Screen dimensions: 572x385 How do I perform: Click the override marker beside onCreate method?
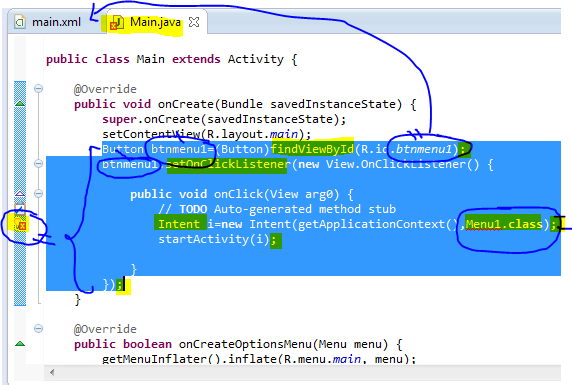(x=20, y=104)
